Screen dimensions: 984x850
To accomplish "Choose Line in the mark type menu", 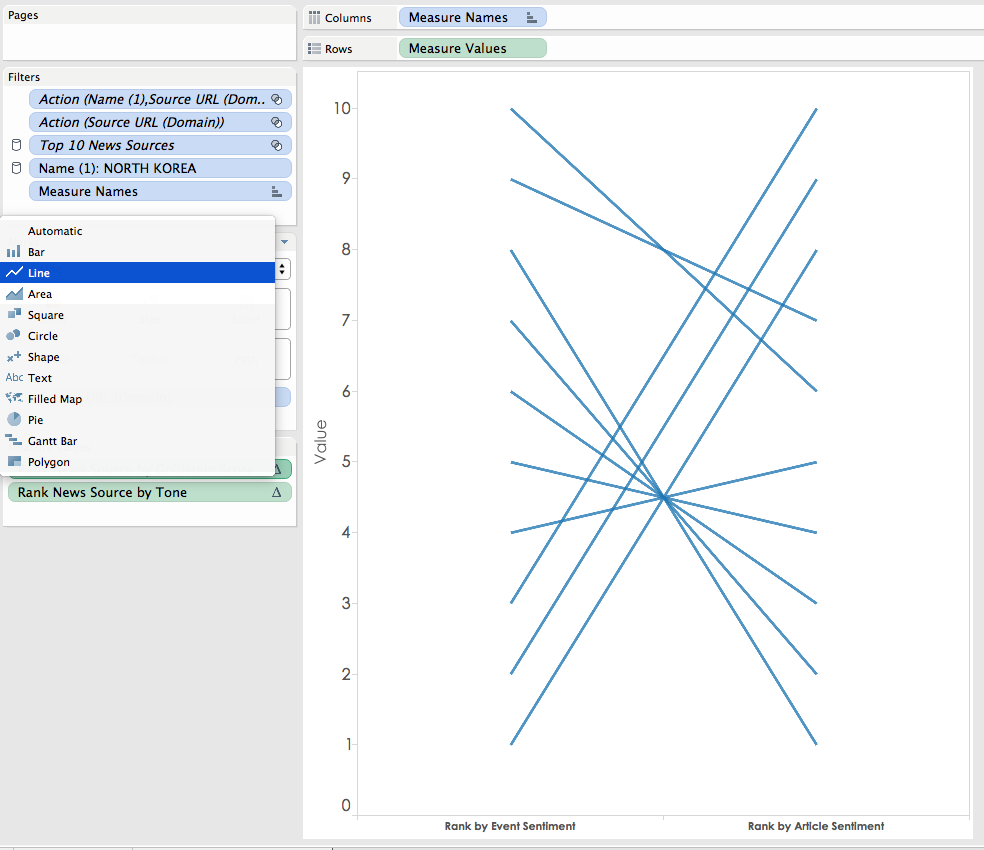I will tap(137, 272).
